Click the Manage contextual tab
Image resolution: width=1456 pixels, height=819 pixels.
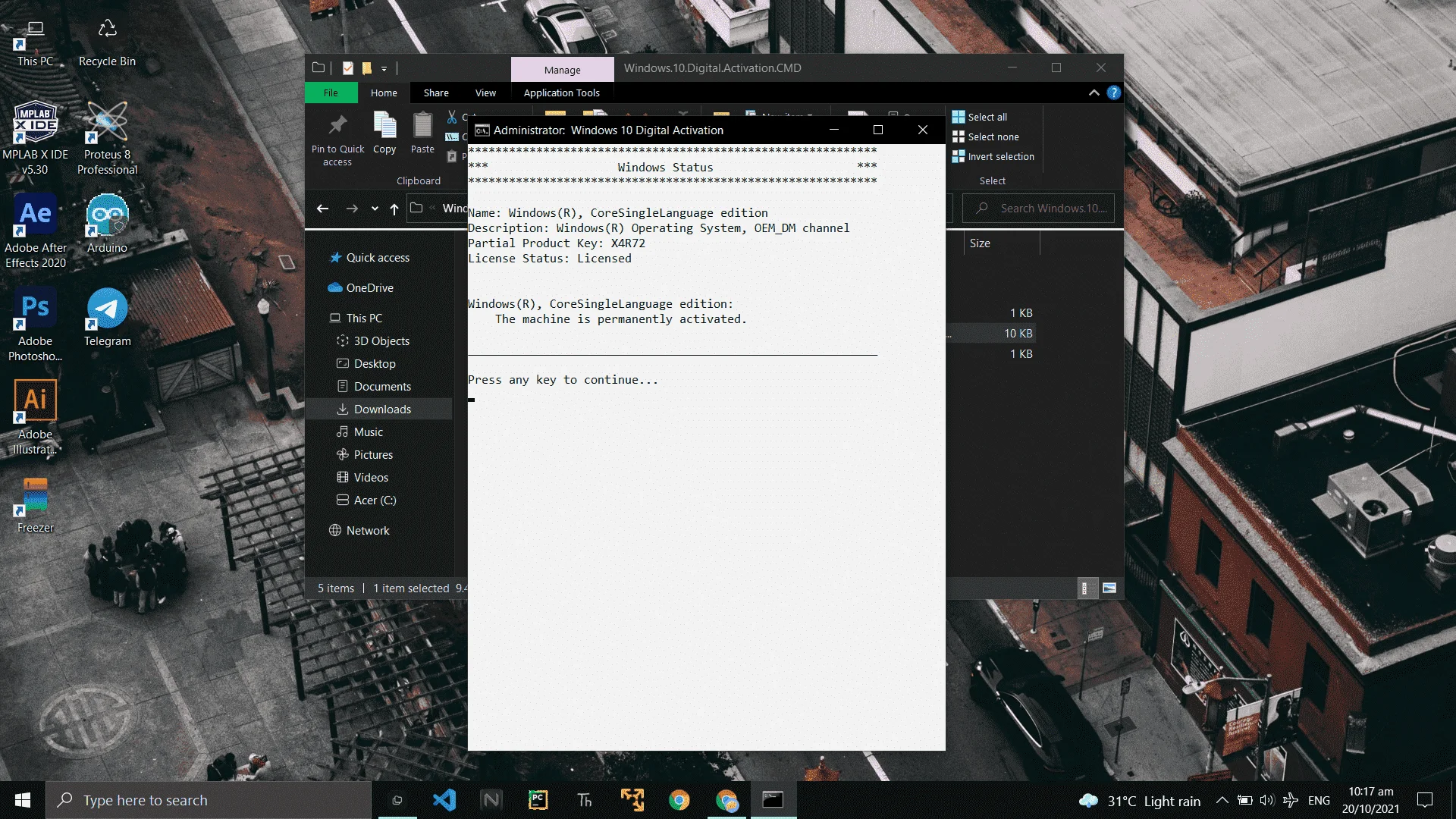[x=563, y=69]
